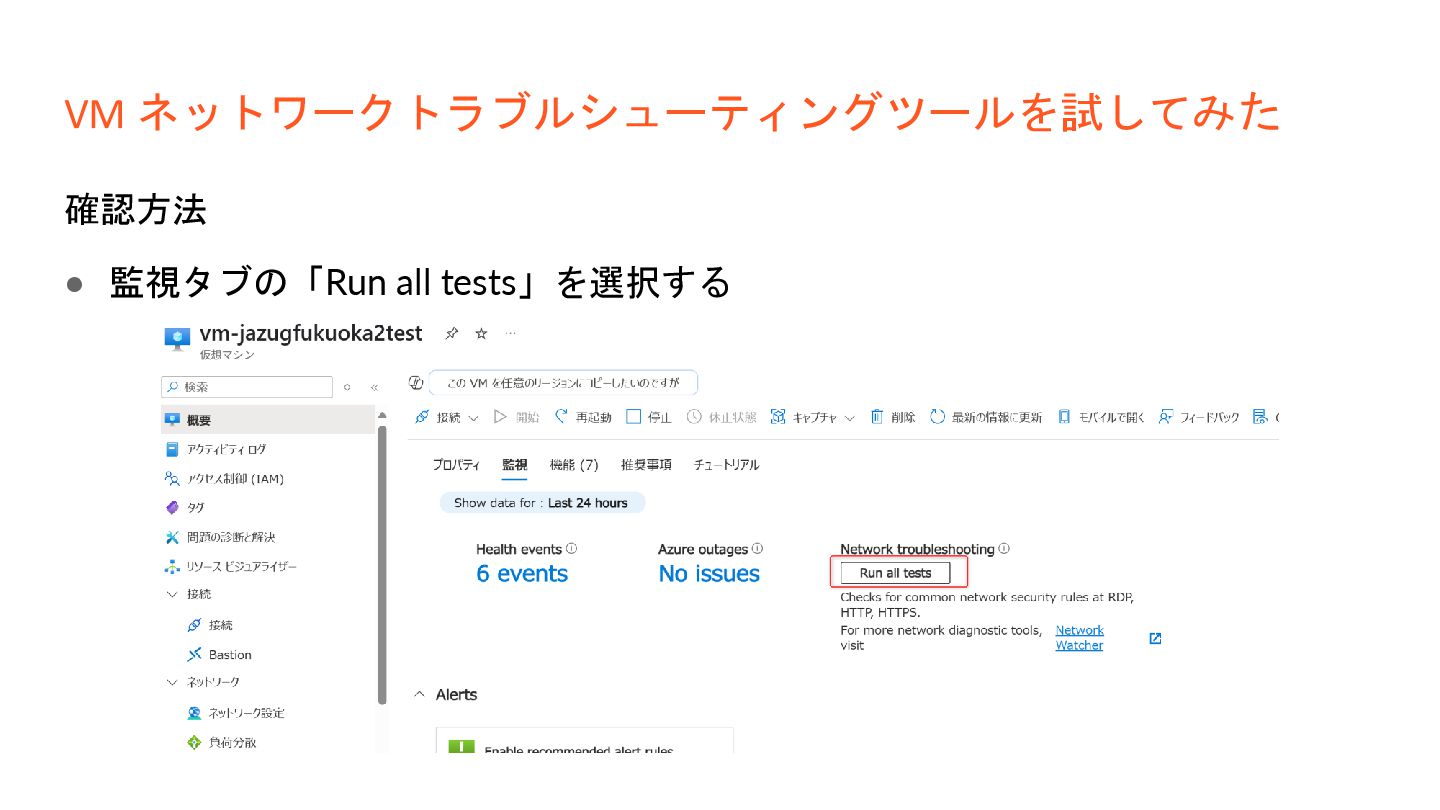Image resolution: width=1440 pixels, height=810 pixels.
Task: Collapse the sidebar with double chevron
Action: (x=374, y=387)
